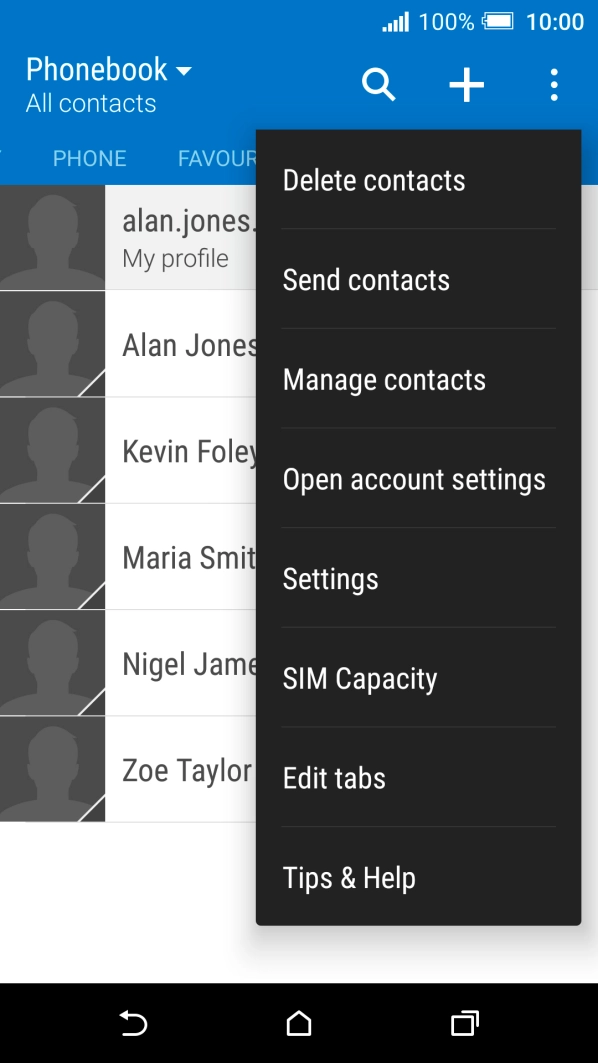Image resolution: width=598 pixels, height=1063 pixels.
Task: Open Settings from the overflow menu
Action: point(330,578)
